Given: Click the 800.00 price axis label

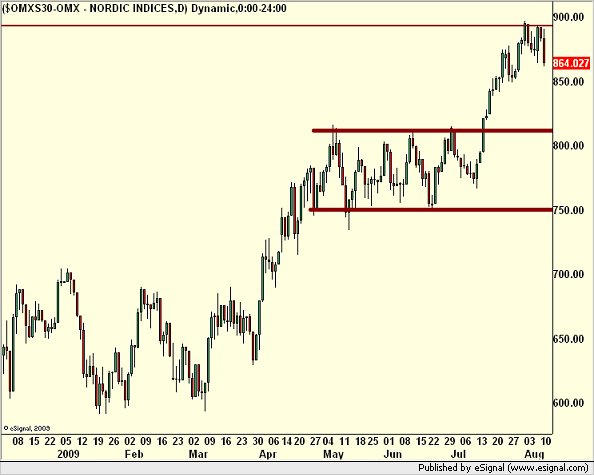Looking at the screenshot, I should [569, 145].
